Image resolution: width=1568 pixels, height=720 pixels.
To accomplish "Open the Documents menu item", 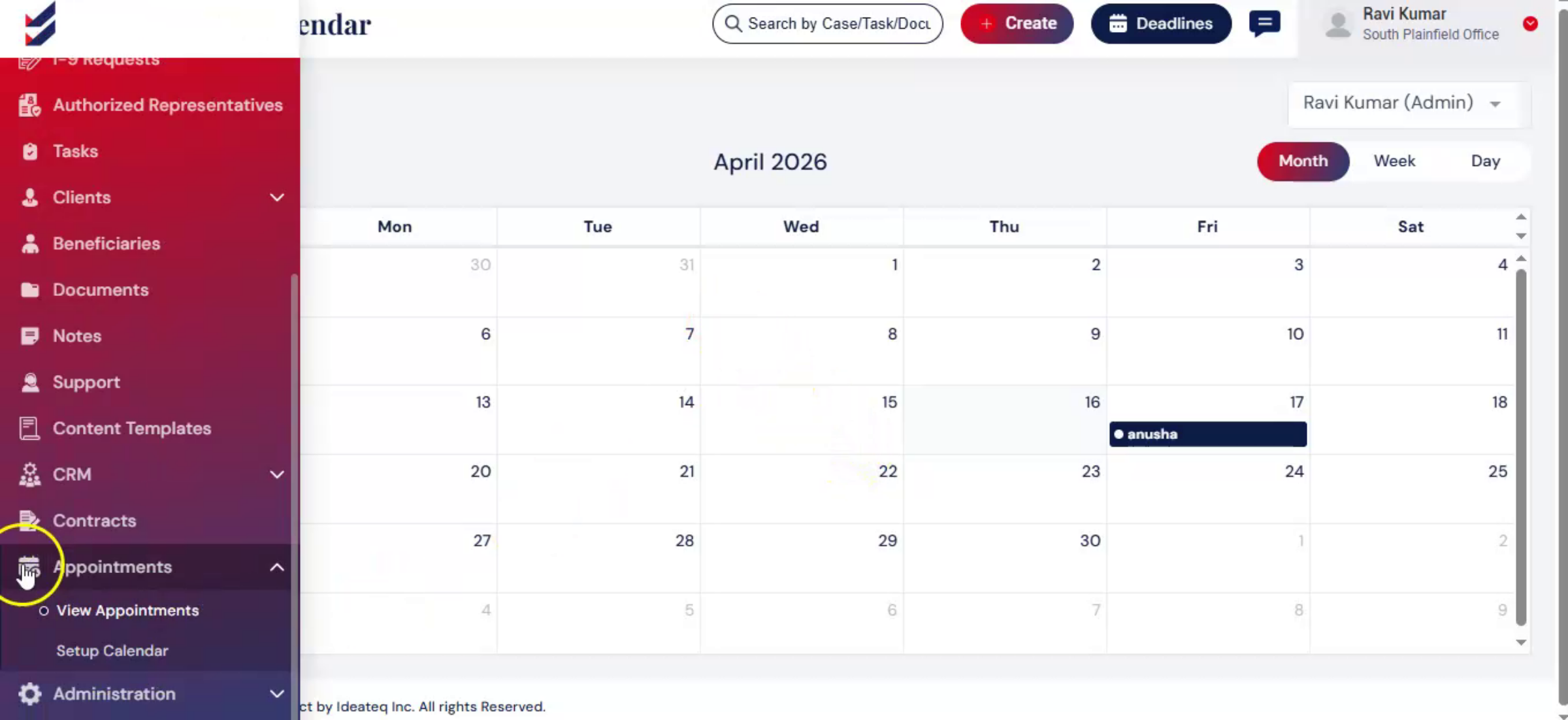I will point(101,289).
